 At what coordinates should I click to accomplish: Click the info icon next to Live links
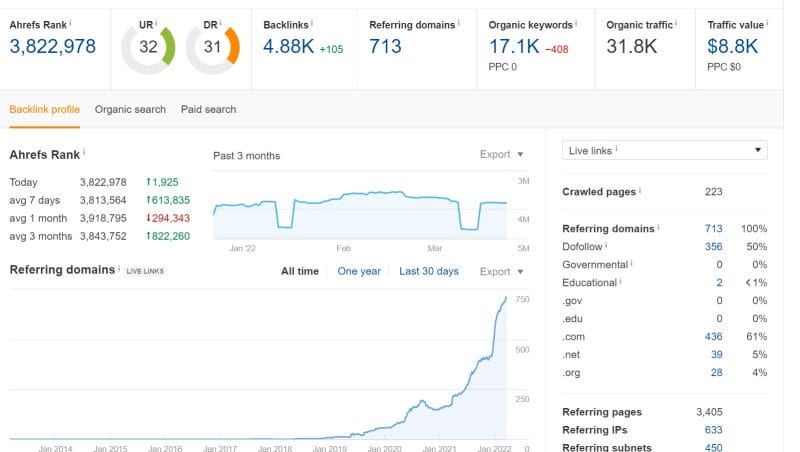tap(616, 149)
